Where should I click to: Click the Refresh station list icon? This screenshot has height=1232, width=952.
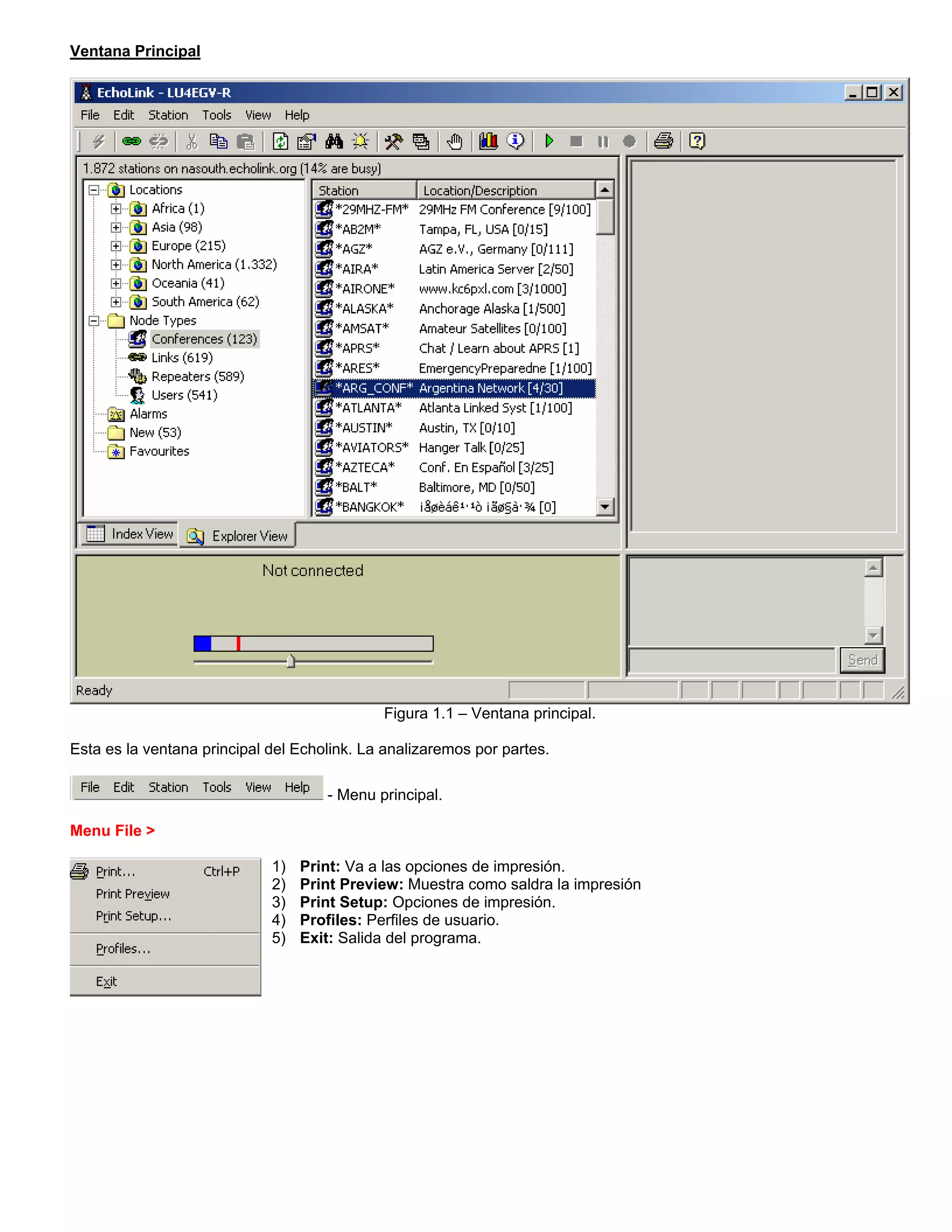[280, 141]
